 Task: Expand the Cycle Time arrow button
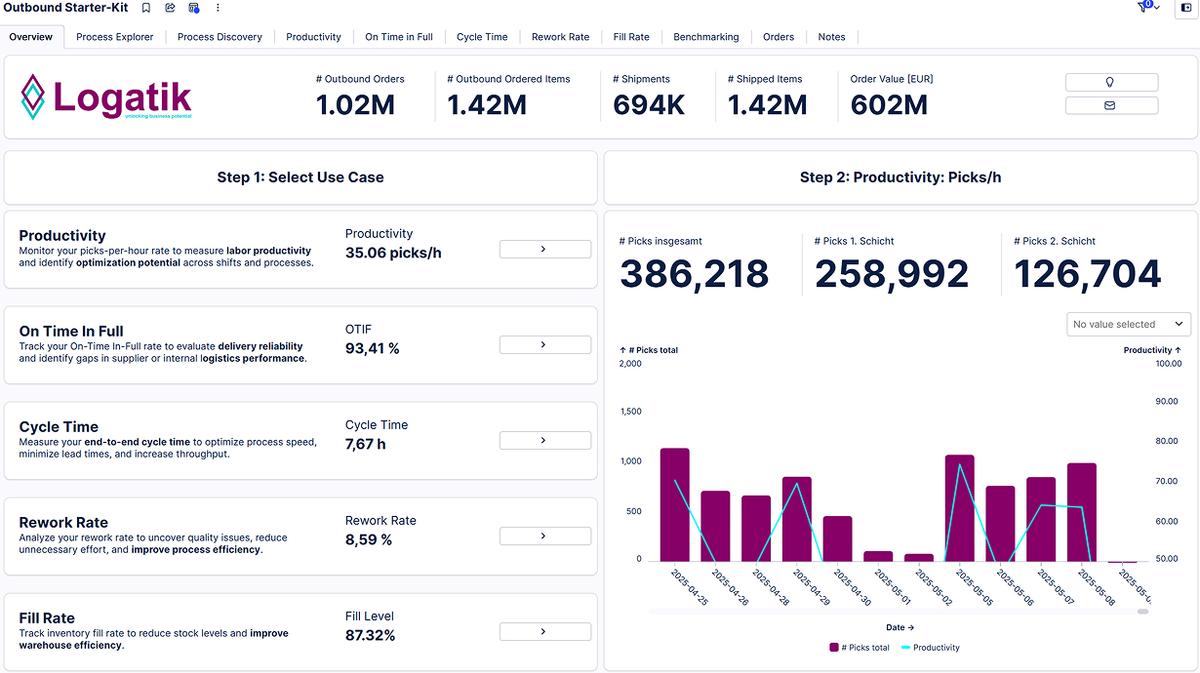click(x=544, y=440)
